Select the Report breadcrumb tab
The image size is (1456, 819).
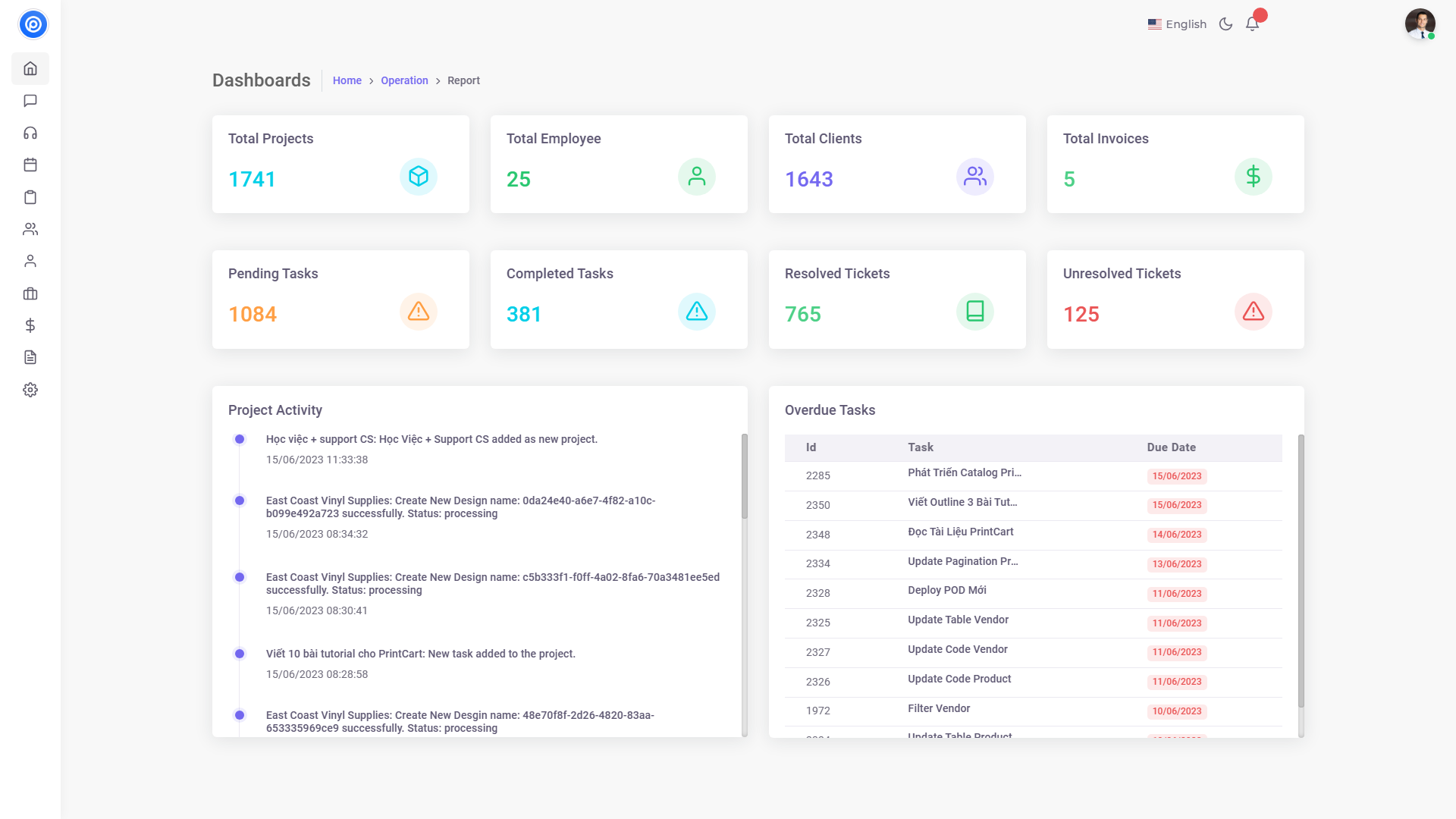click(x=463, y=80)
